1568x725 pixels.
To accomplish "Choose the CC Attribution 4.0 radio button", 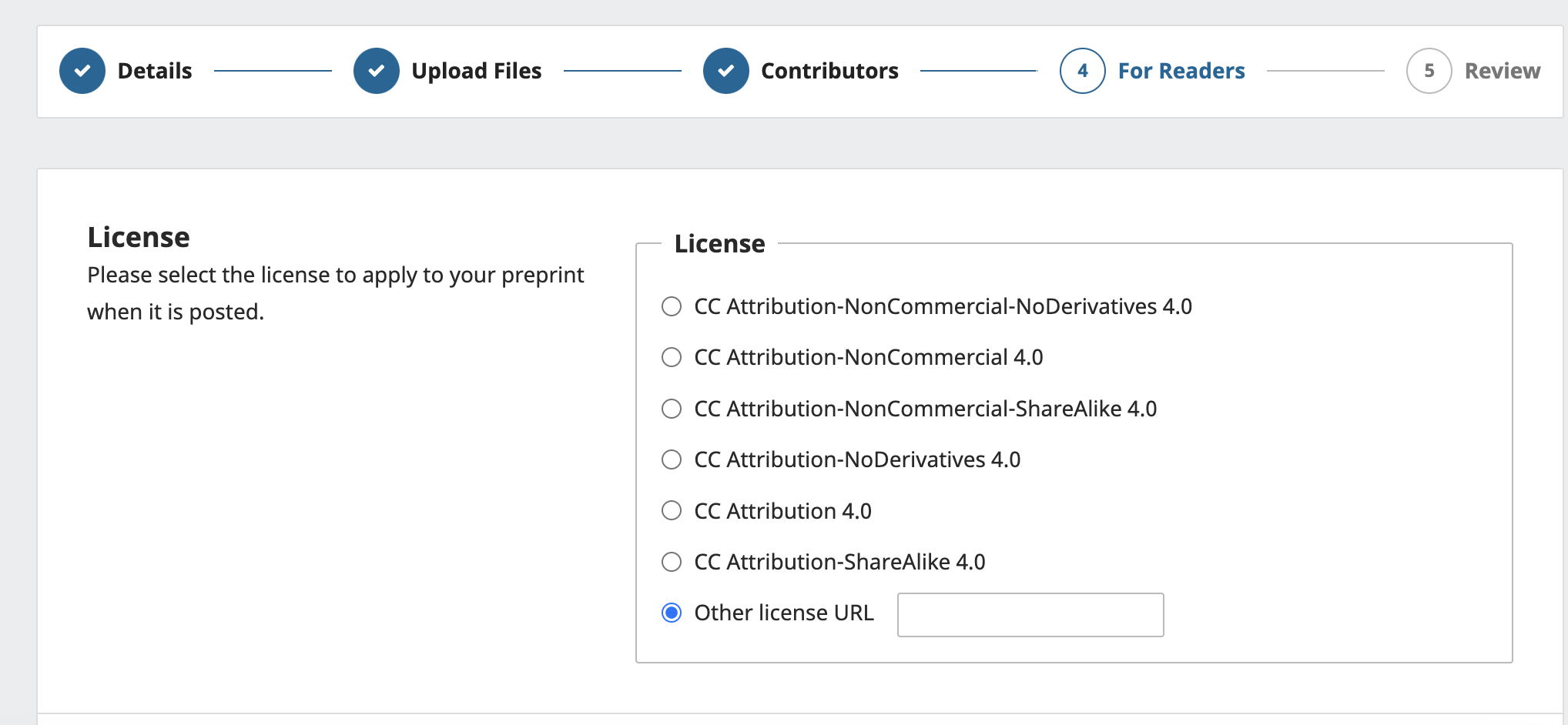I will point(672,510).
